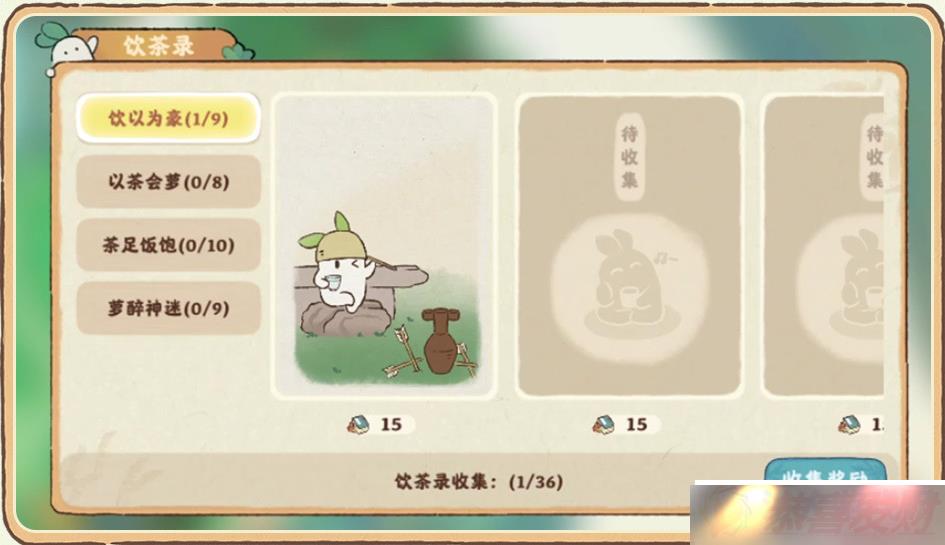Click the book reward icon under first card

360,424
